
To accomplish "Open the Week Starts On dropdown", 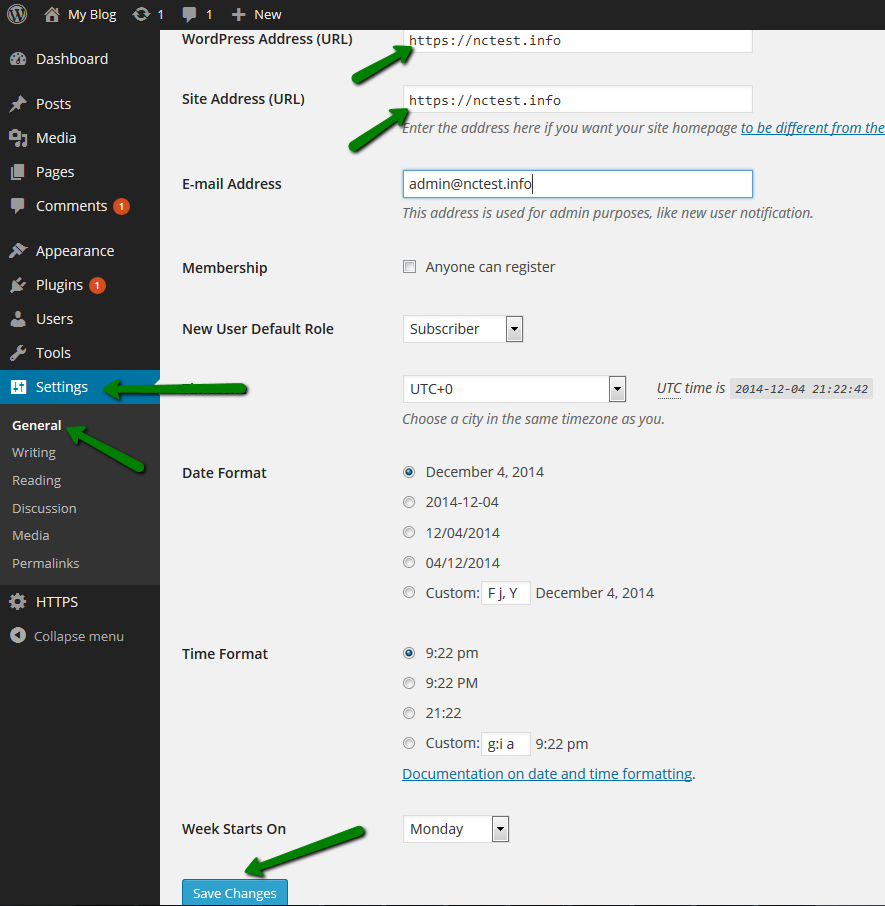I will 456,829.
